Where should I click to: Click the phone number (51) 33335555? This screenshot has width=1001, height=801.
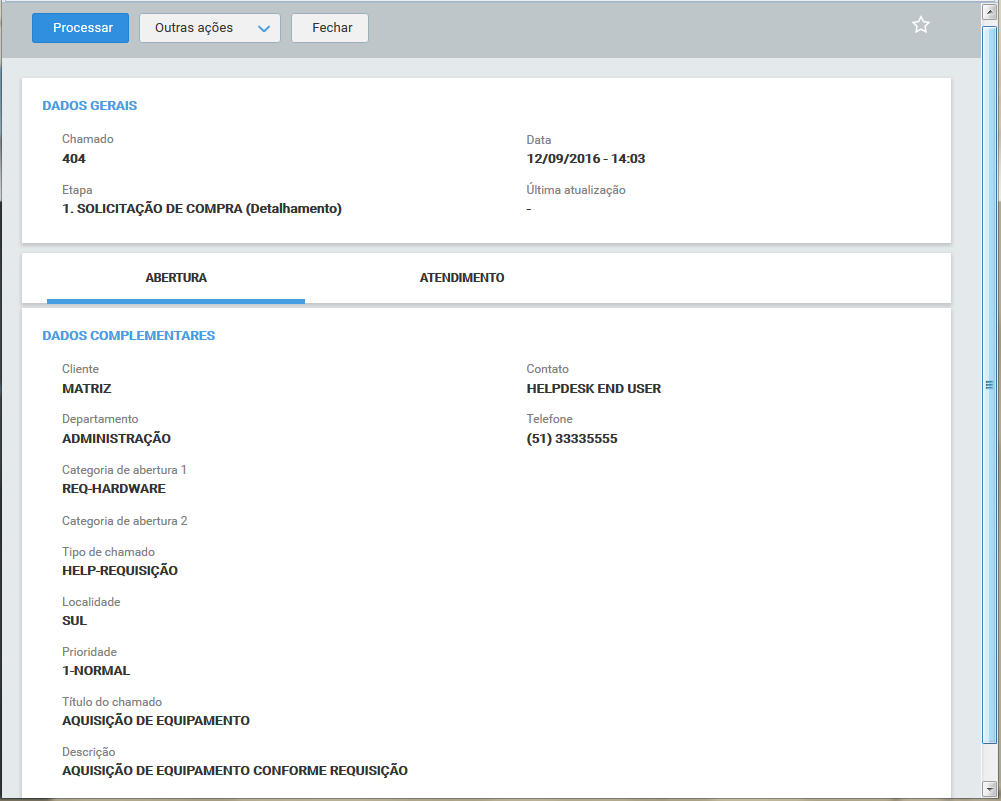[571, 438]
